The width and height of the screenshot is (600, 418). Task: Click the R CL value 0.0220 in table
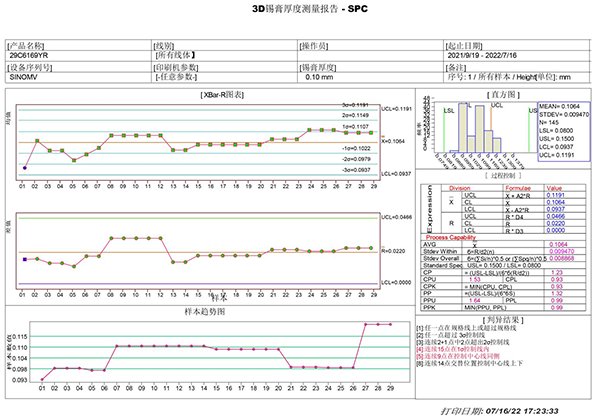[556, 224]
